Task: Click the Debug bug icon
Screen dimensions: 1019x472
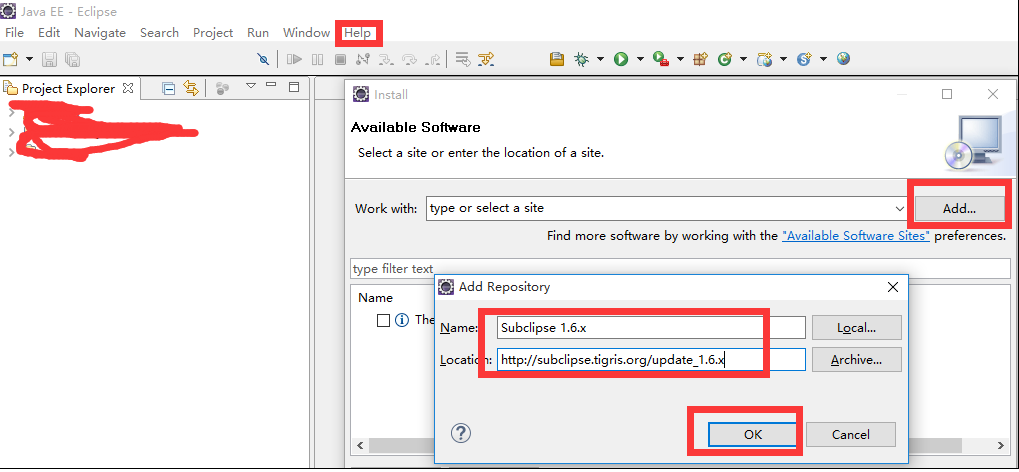Action: tap(582, 60)
